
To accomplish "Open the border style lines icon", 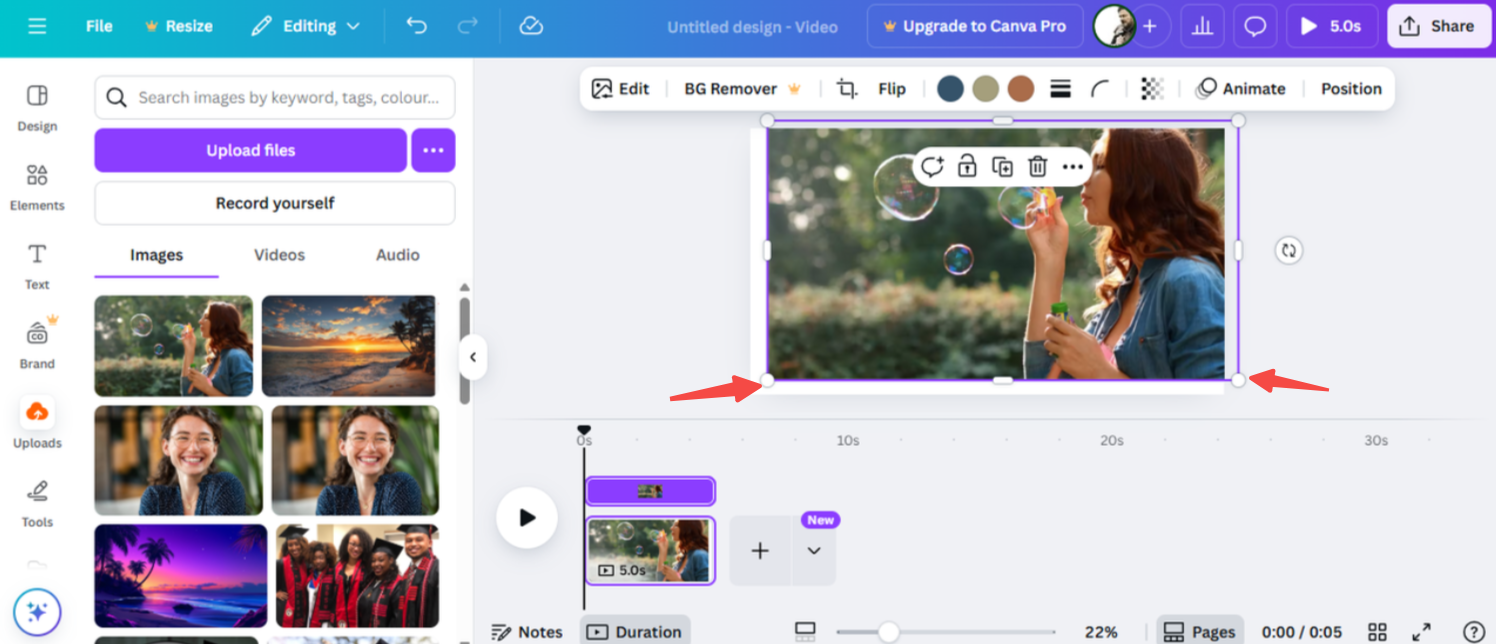I will (x=1061, y=89).
